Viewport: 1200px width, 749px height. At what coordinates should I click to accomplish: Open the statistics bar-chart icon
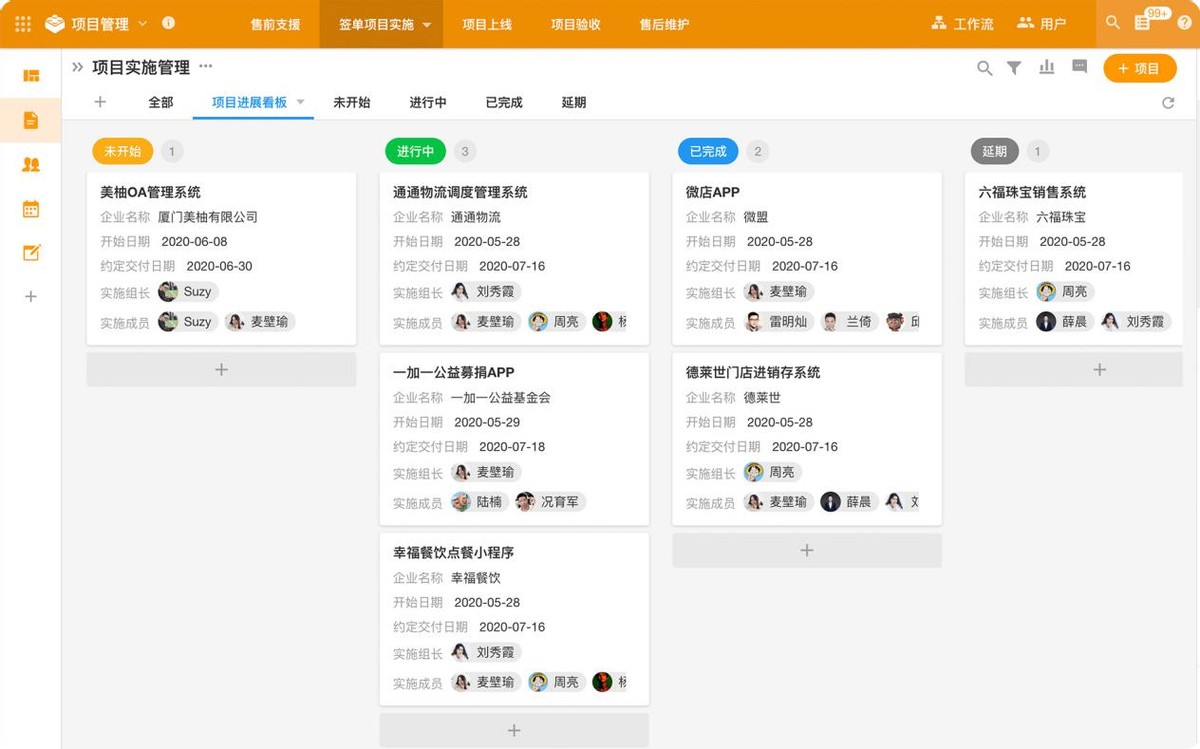(x=1046, y=68)
